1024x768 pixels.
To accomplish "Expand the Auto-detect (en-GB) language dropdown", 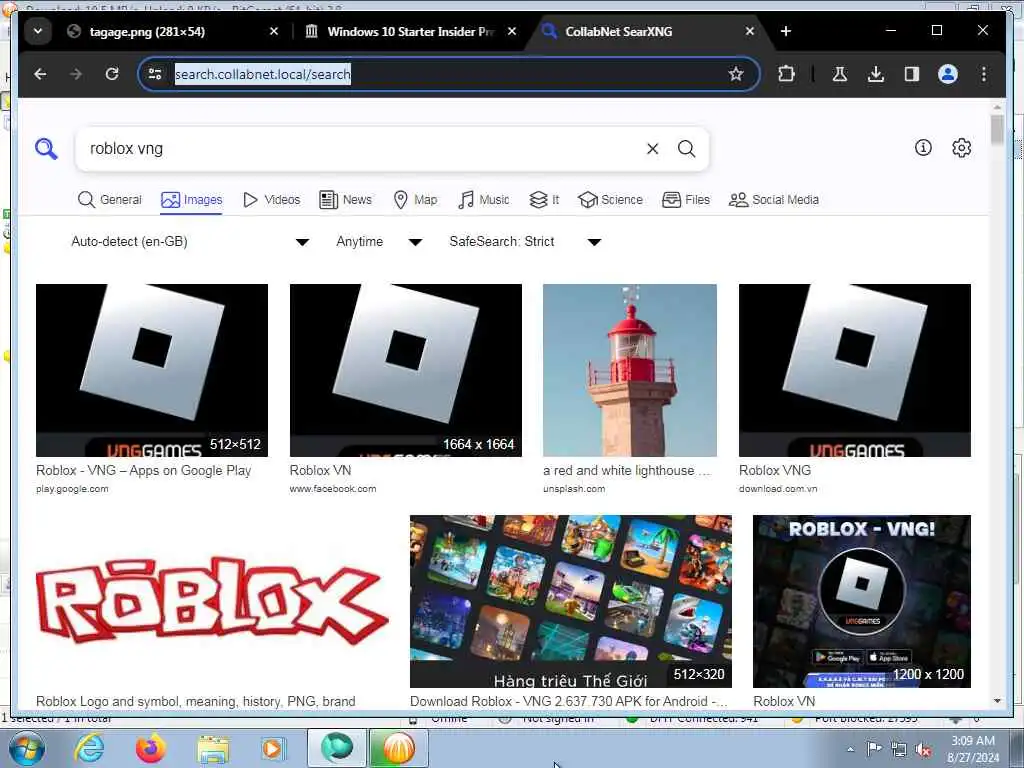I will point(189,242).
